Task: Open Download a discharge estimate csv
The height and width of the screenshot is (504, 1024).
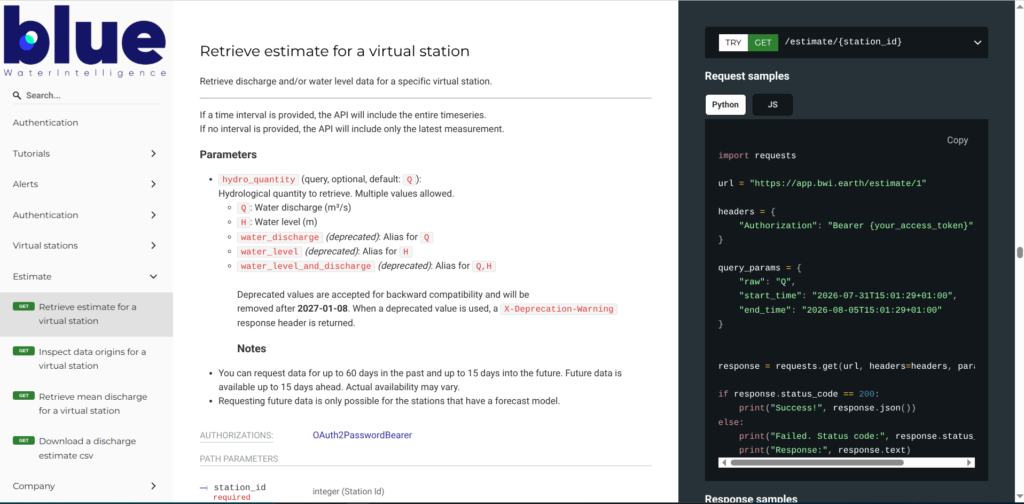Action: (86, 449)
